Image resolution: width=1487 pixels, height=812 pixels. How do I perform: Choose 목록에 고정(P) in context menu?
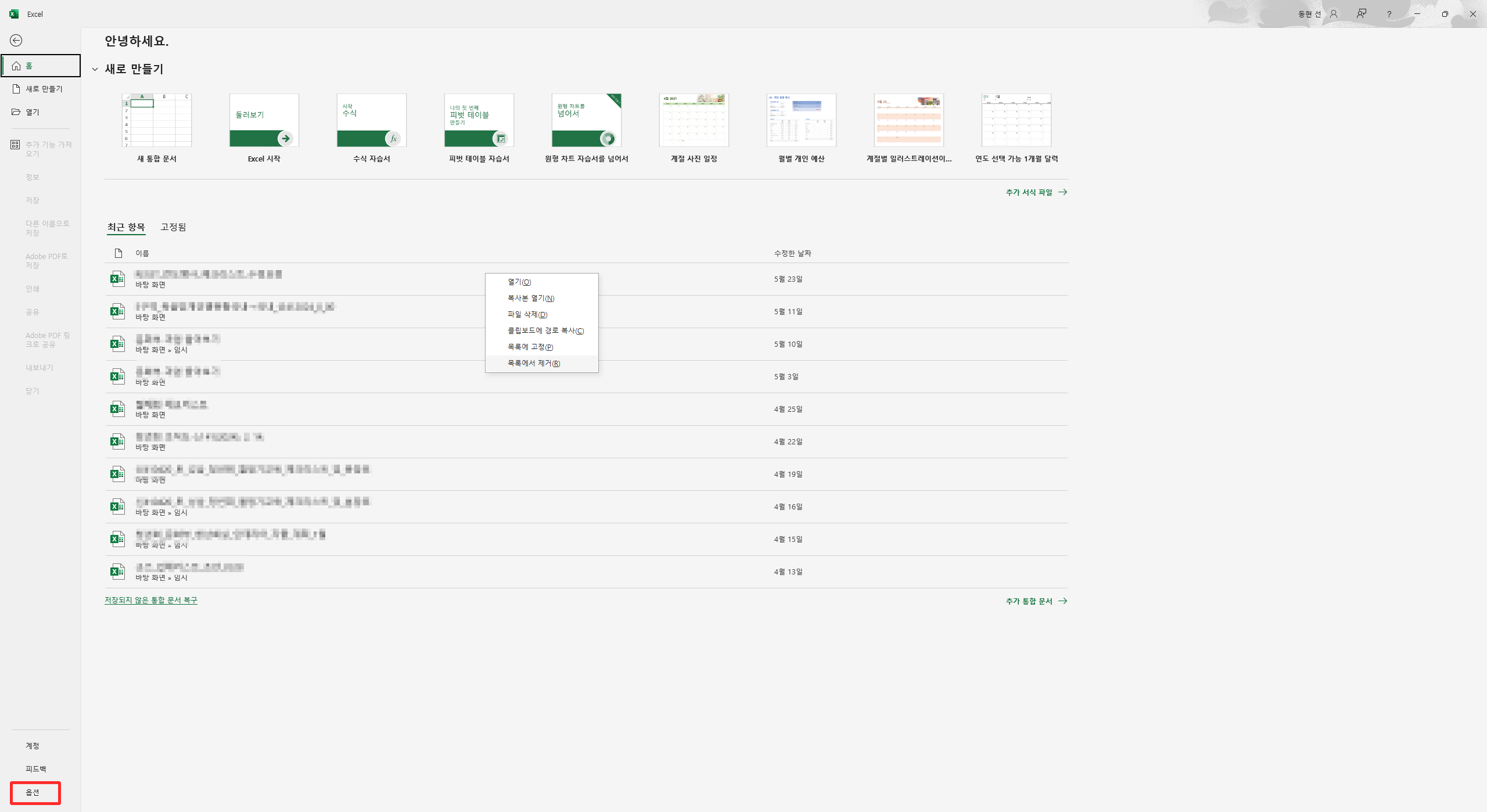[x=530, y=347]
